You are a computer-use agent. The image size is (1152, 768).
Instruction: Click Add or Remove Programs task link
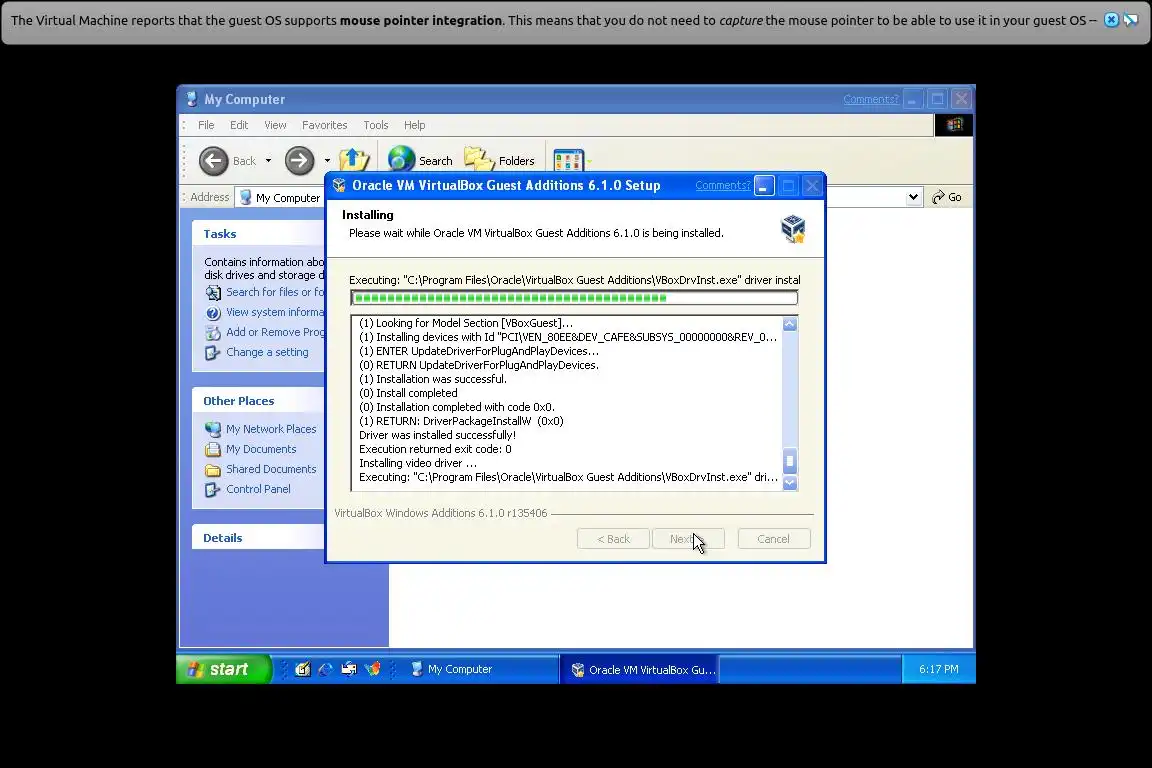(x=275, y=331)
